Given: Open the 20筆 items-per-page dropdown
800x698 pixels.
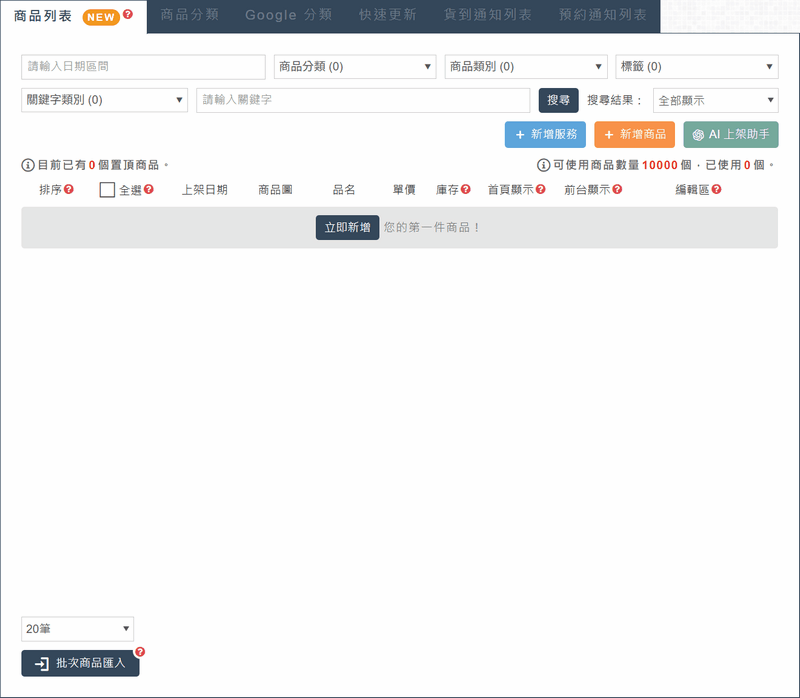Looking at the screenshot, I should coord(77,628).
